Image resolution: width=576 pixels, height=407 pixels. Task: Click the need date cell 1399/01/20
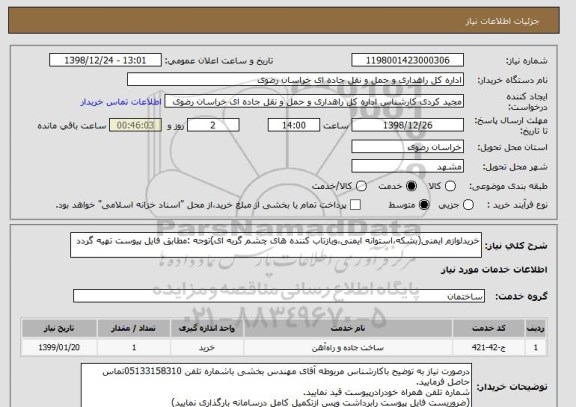click(x=59, y=347)
